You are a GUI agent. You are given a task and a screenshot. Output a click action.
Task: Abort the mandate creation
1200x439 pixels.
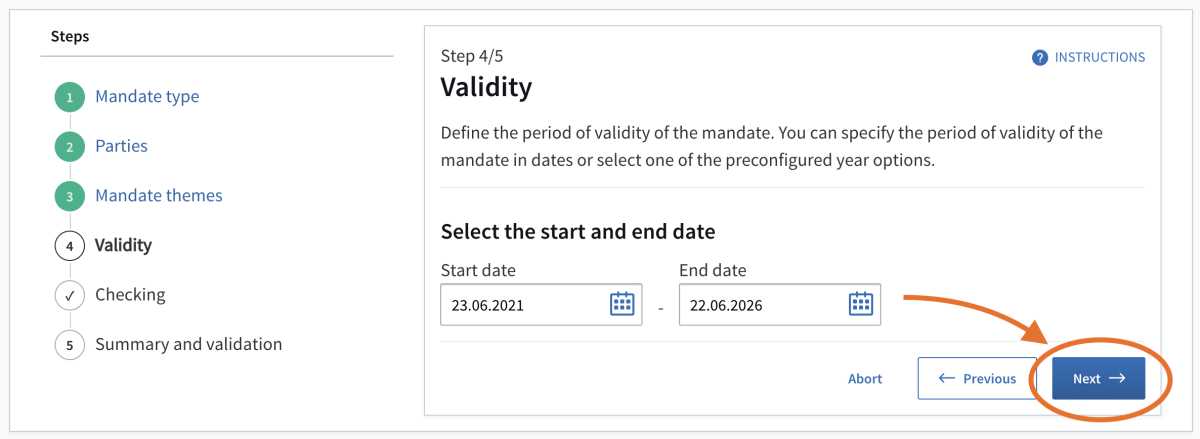(x=865, y=379)
